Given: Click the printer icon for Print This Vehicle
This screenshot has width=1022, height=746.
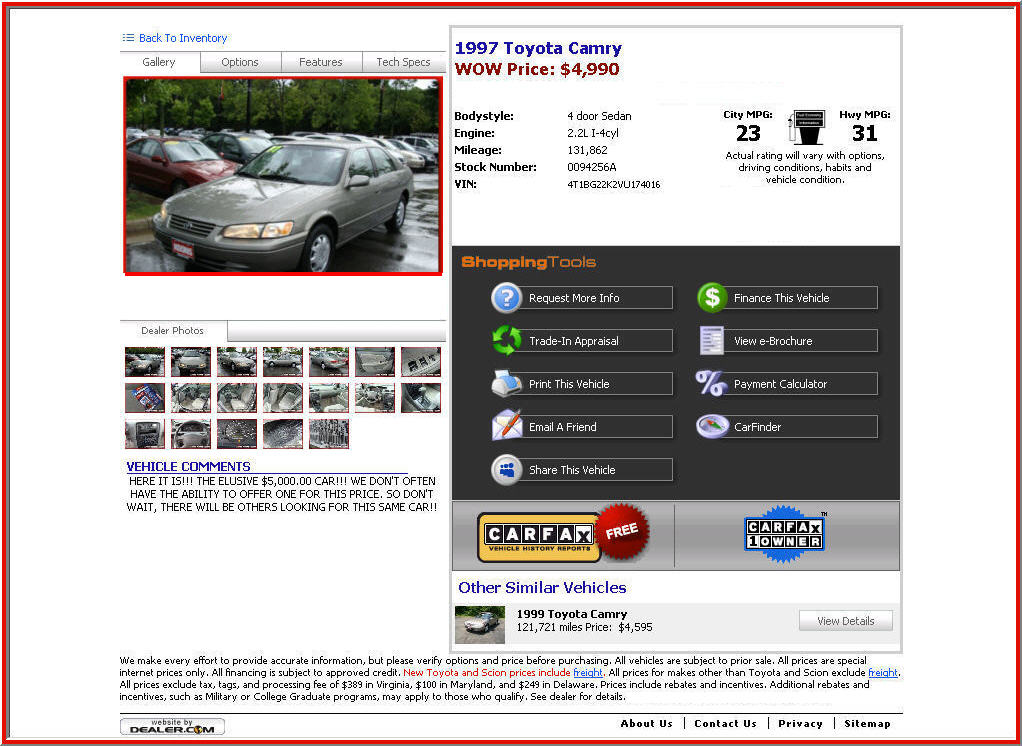Looking at the screenshot, I should click(506, 384).
